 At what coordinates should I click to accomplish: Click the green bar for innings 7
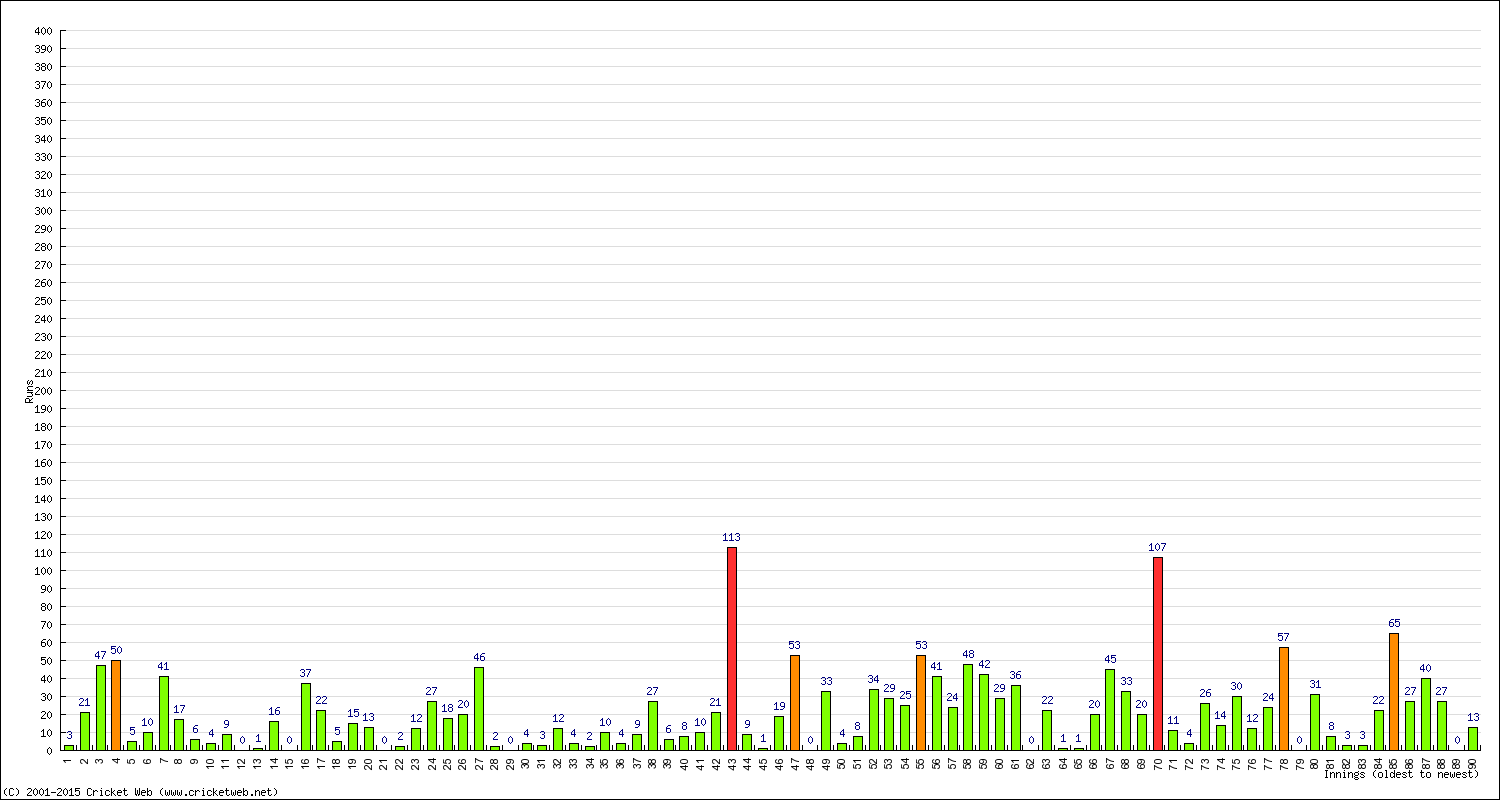tap(164, 713)
